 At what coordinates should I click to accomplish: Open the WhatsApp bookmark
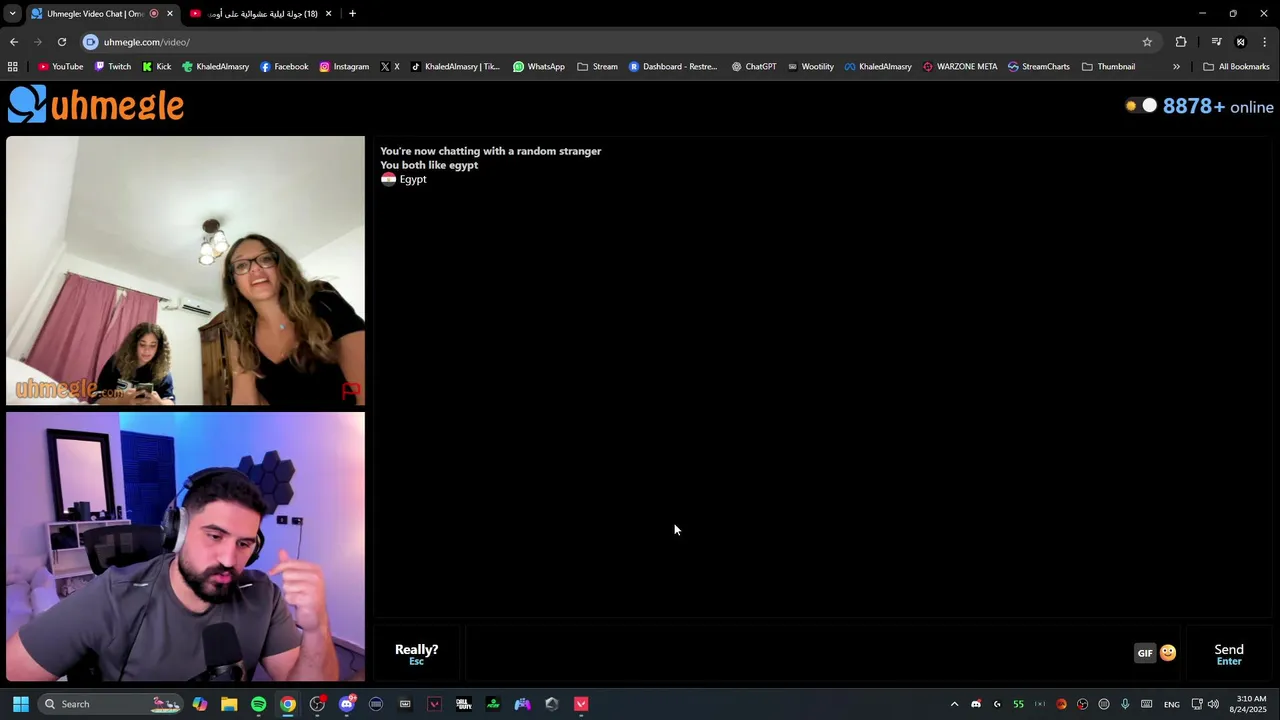539,67
